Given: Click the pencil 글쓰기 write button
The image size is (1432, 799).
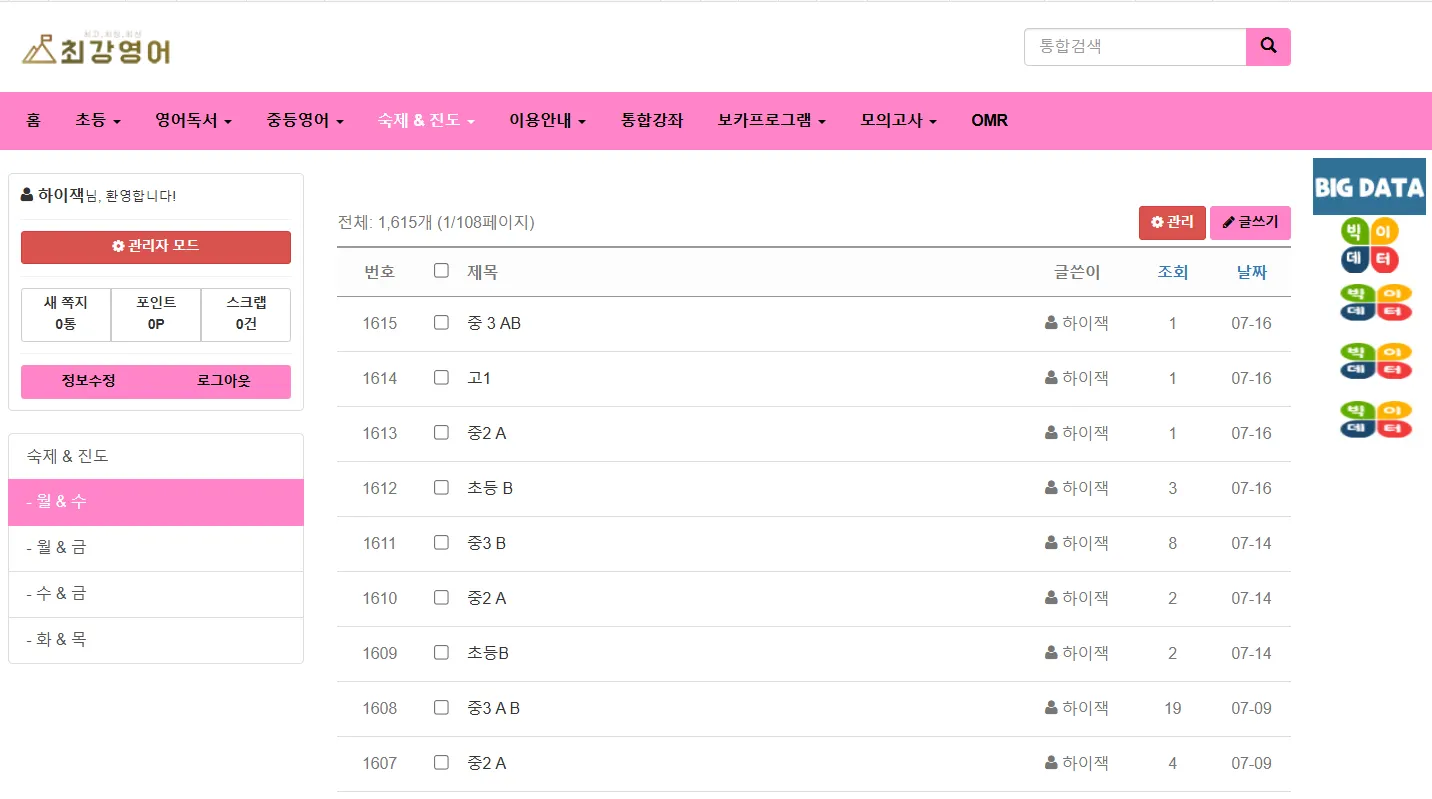Looking at the screenshot, I should pyautogui.click(x=1250, y=222).
